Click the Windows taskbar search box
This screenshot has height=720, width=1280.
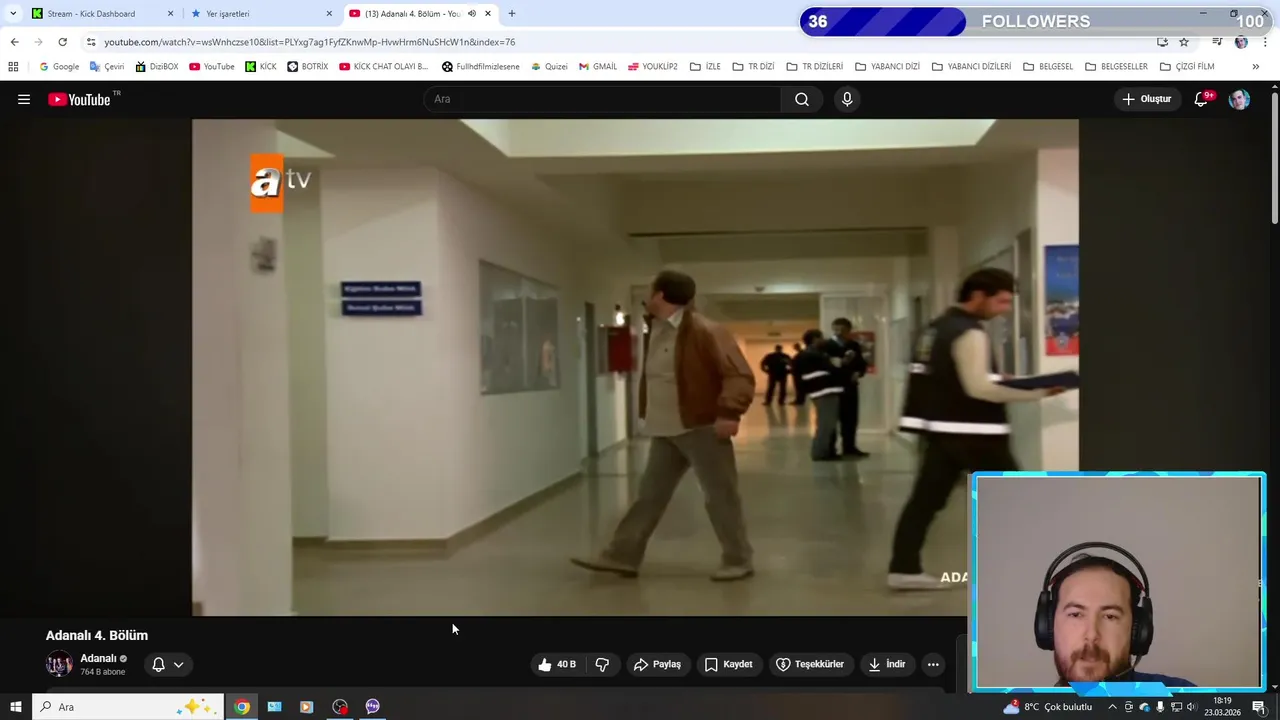[127, 707]
